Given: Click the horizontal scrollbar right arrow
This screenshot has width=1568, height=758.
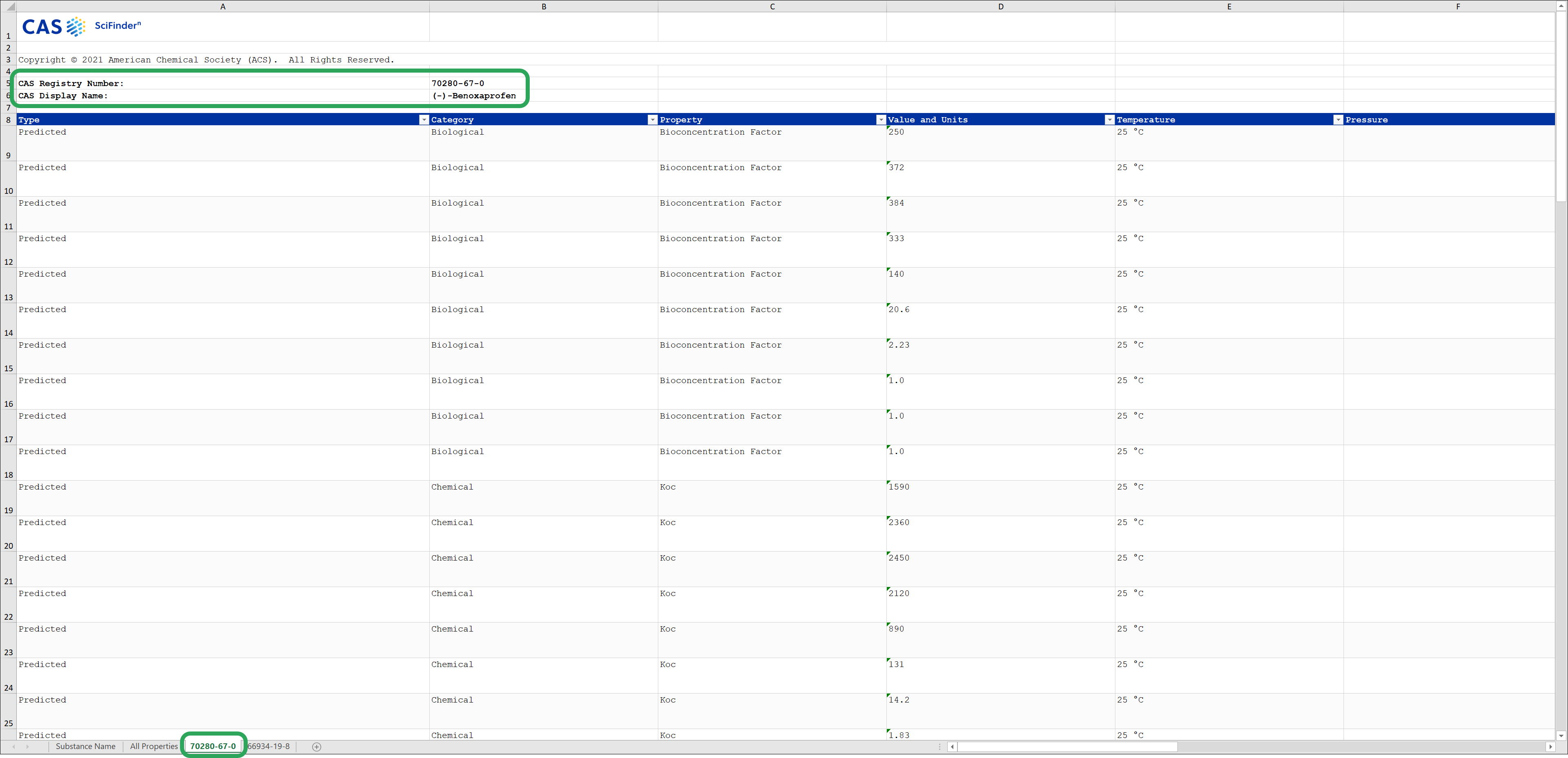Looking at the screenshot, I should click(1550, 747).
